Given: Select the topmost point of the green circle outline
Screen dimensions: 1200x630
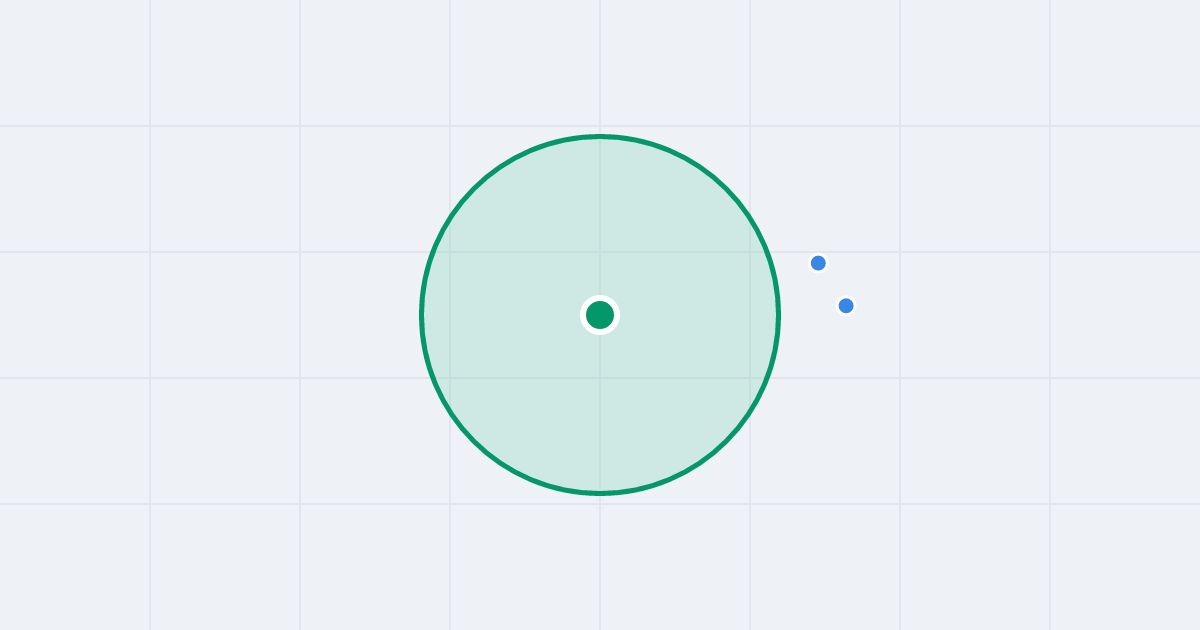Looking at the screenshot, I should (x=600, y=136).
